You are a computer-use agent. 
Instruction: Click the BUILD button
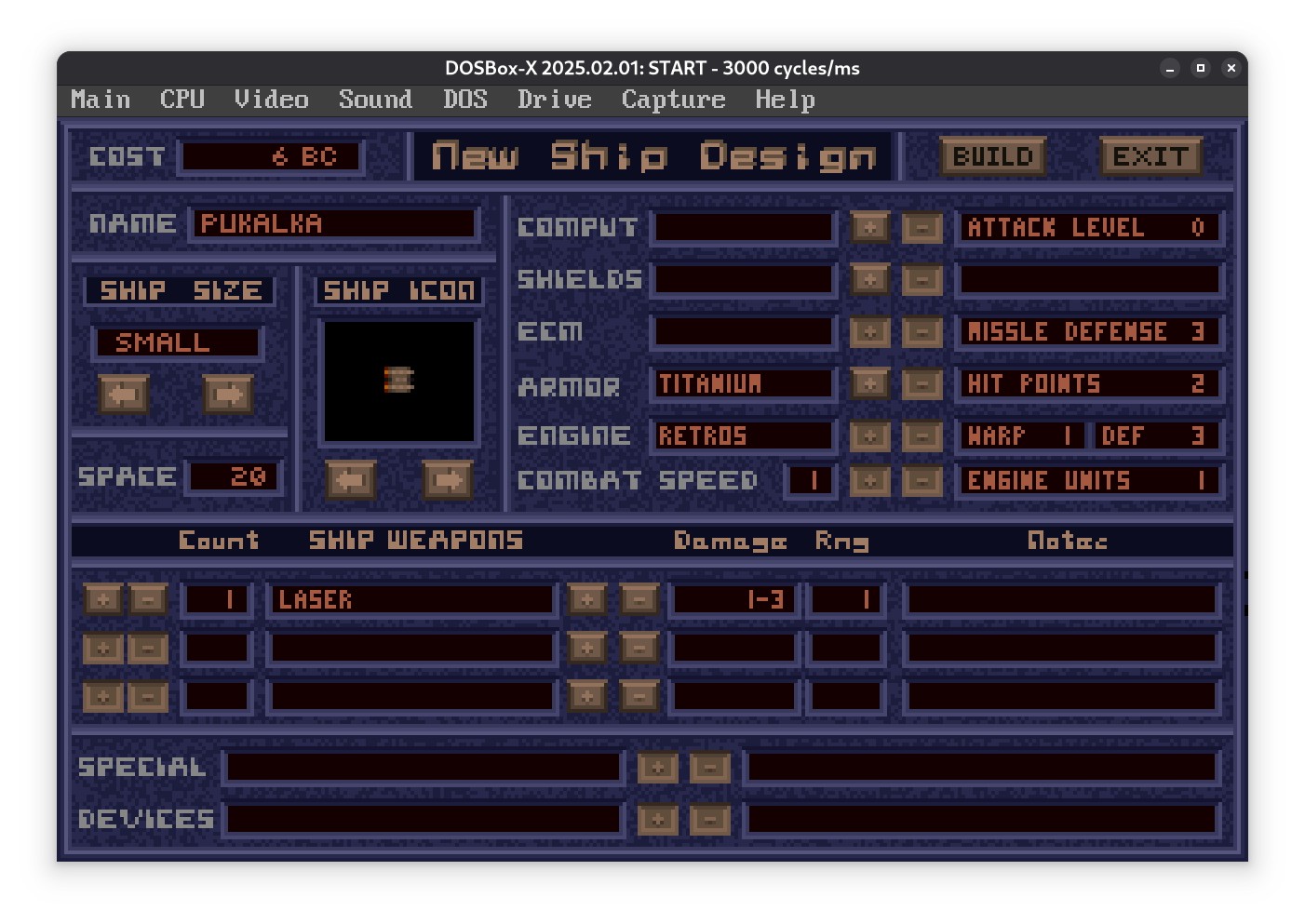coord(992,156)
